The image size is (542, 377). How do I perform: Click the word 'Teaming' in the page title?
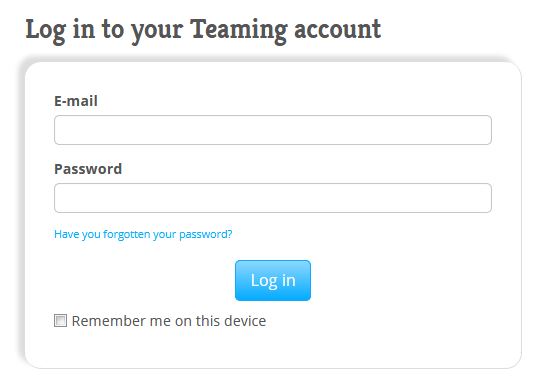239,31
